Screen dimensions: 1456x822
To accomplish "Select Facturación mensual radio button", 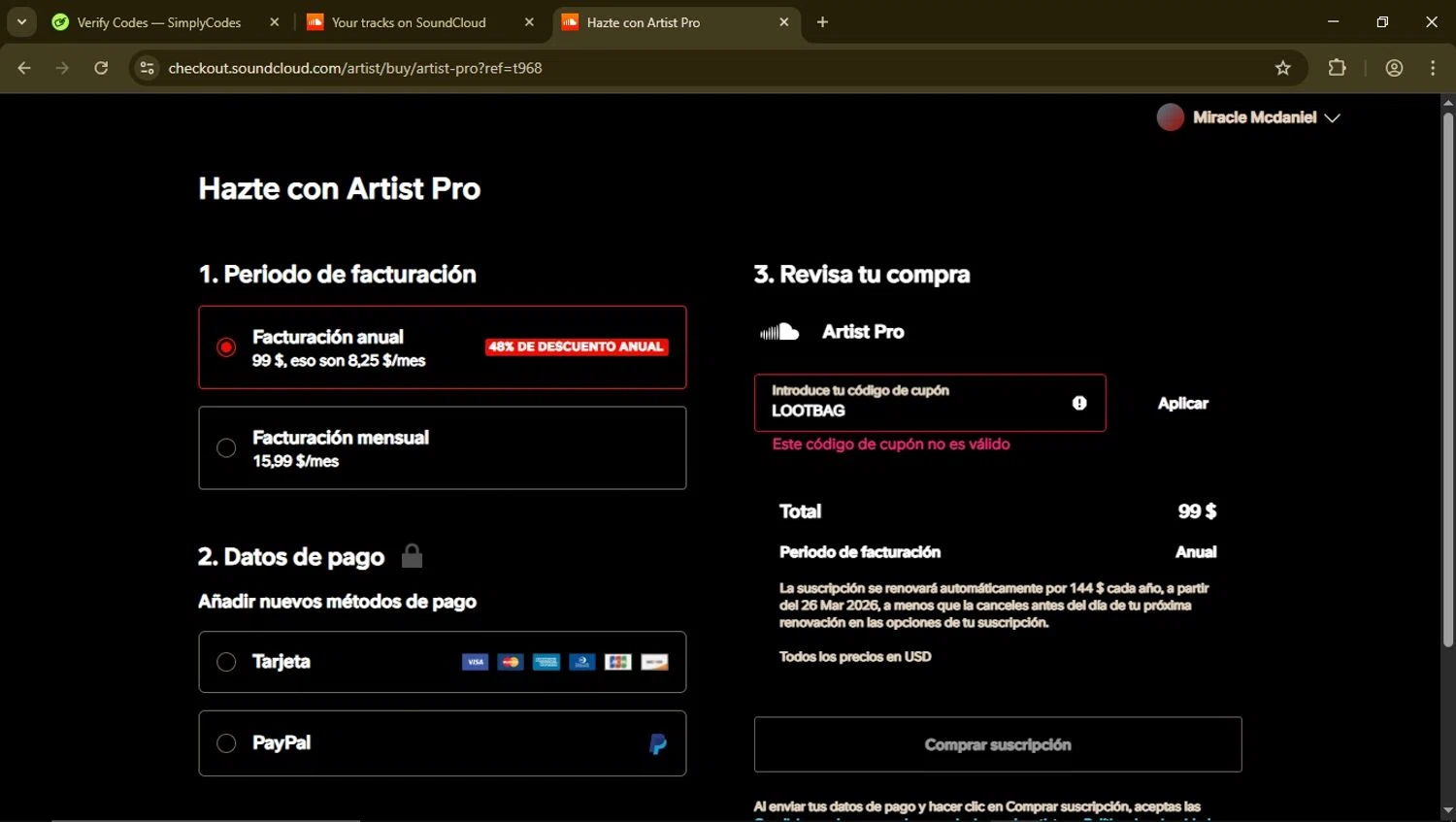I will (226, 447).
